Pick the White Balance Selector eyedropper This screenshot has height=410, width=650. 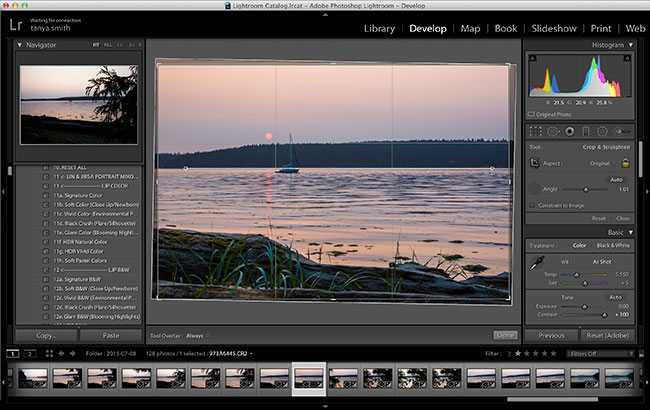[x=537, y=263]
